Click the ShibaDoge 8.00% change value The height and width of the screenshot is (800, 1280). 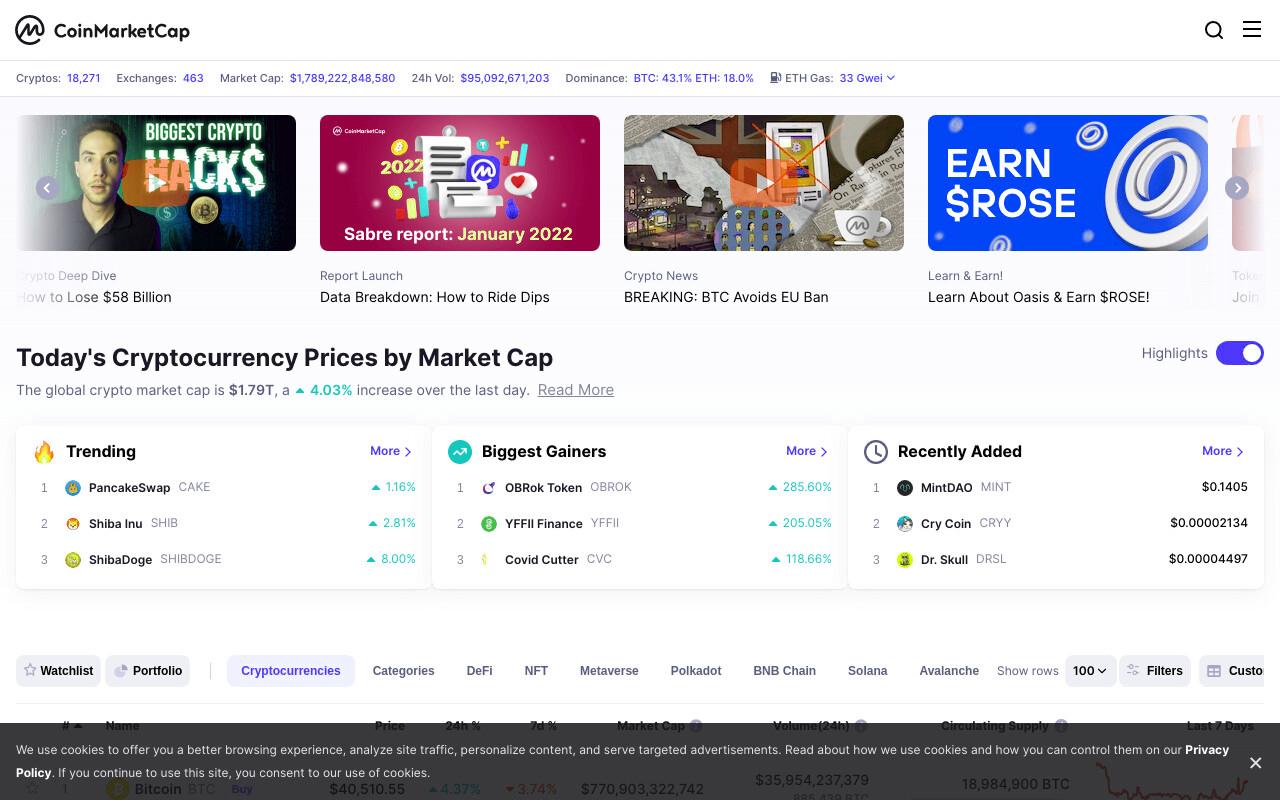[391, 559]
